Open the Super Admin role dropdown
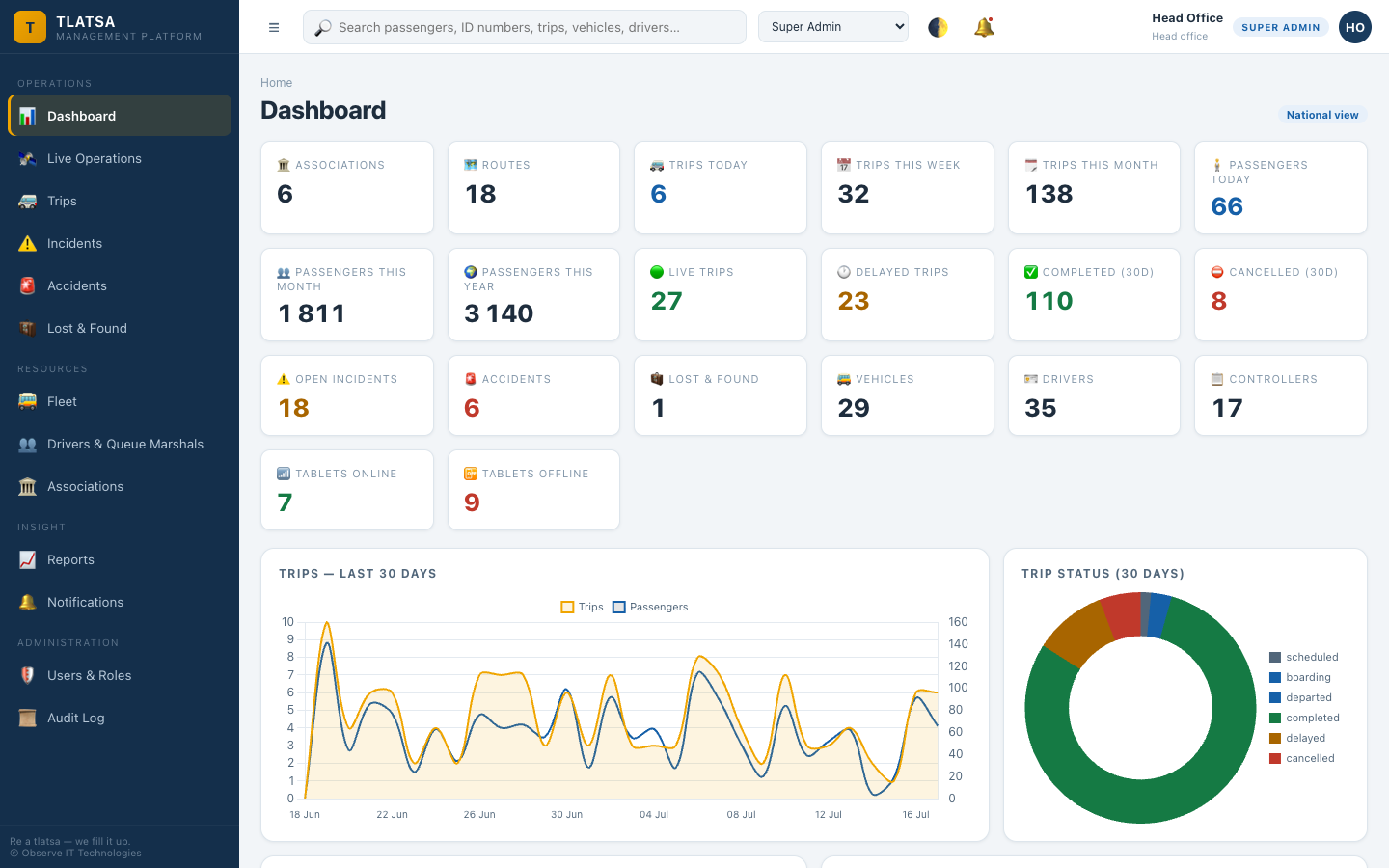The width and height of the screenshot is (1389, 868). click(833, 27)
